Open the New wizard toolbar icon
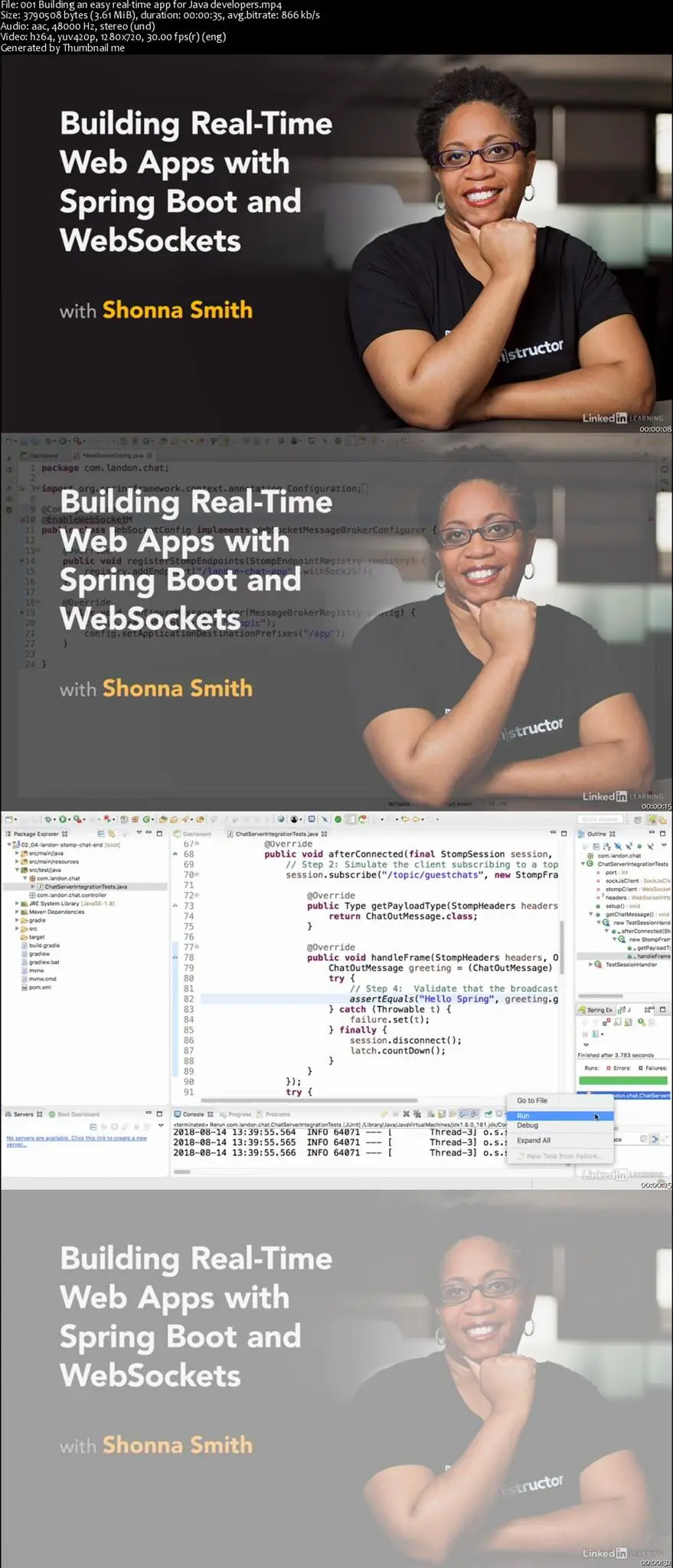The width and height of the screenshot is (673, 1568). click(x=10, y=819)
